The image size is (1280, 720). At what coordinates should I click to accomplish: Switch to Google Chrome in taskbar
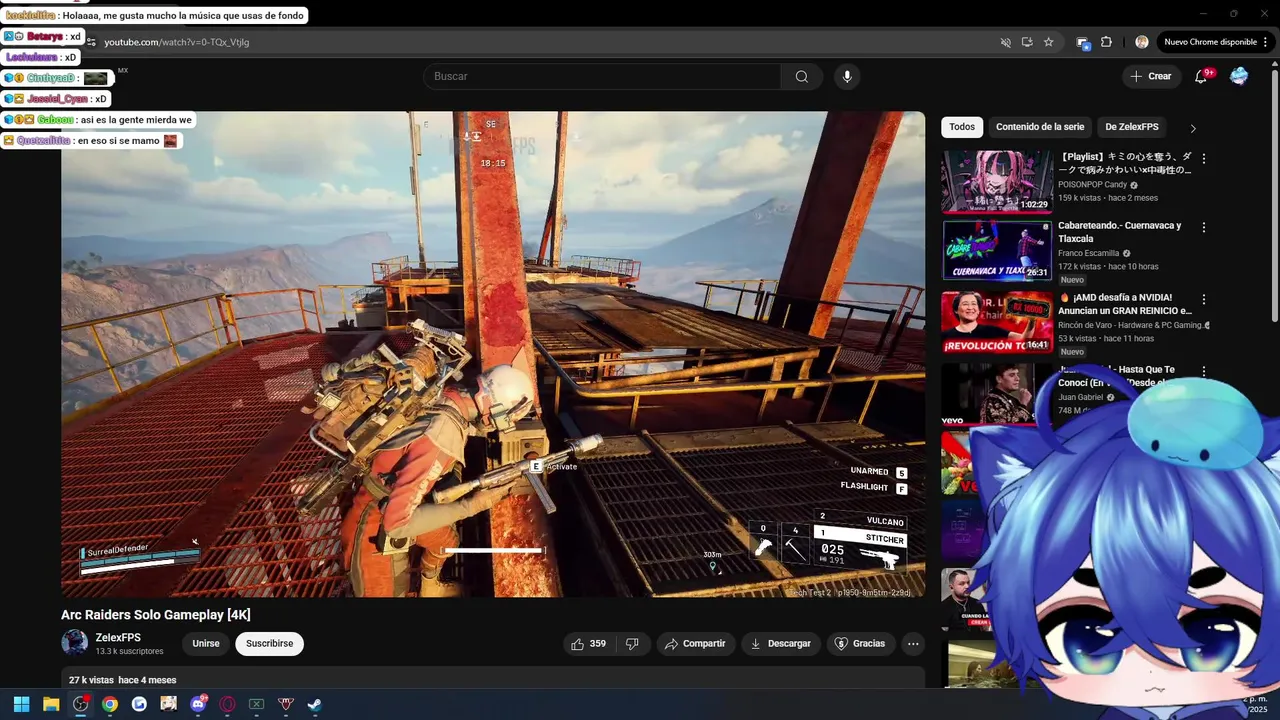(110, 704)
